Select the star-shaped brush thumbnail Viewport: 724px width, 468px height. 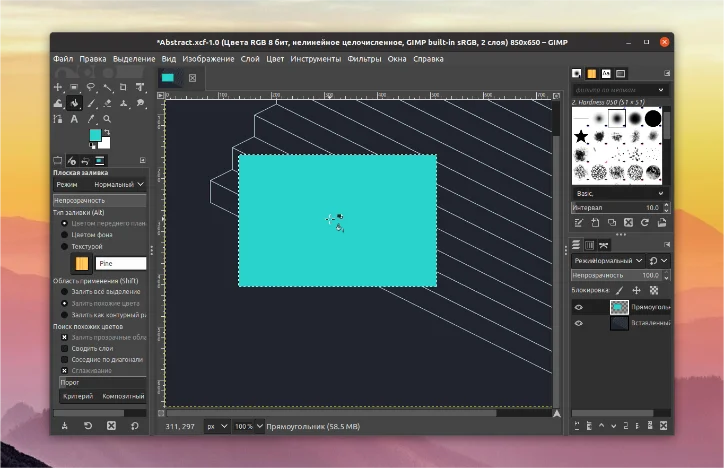coord(581,136)
